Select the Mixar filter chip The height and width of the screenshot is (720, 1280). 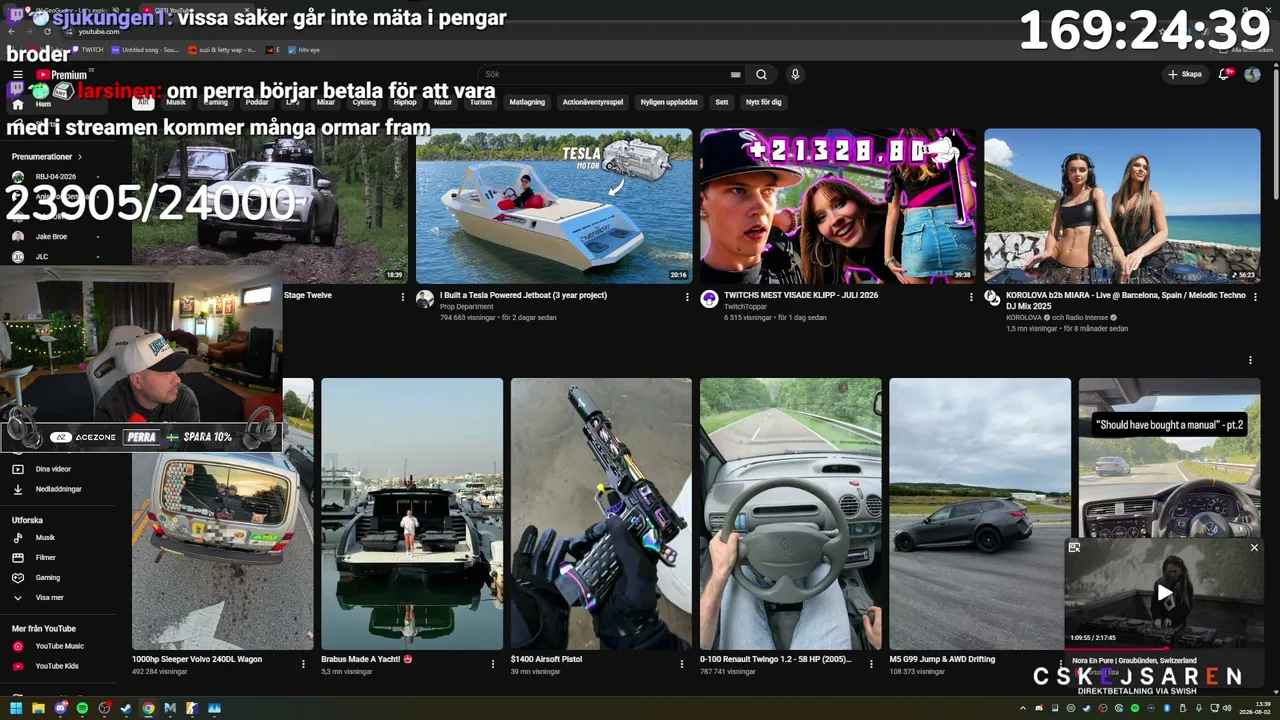pos(325,102)
